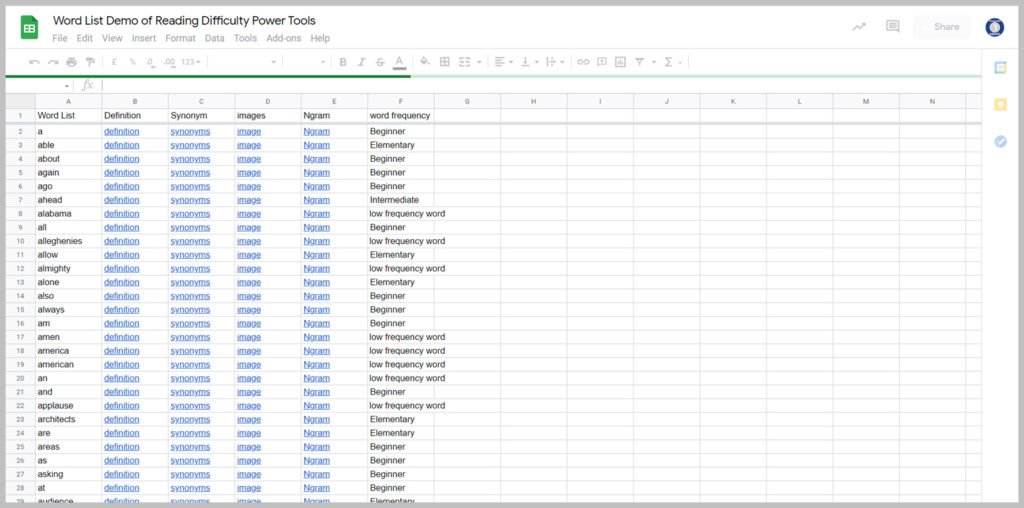This screenshot has height=508, width=1024.
Task: Undo the last action
Action: [35, 62]
